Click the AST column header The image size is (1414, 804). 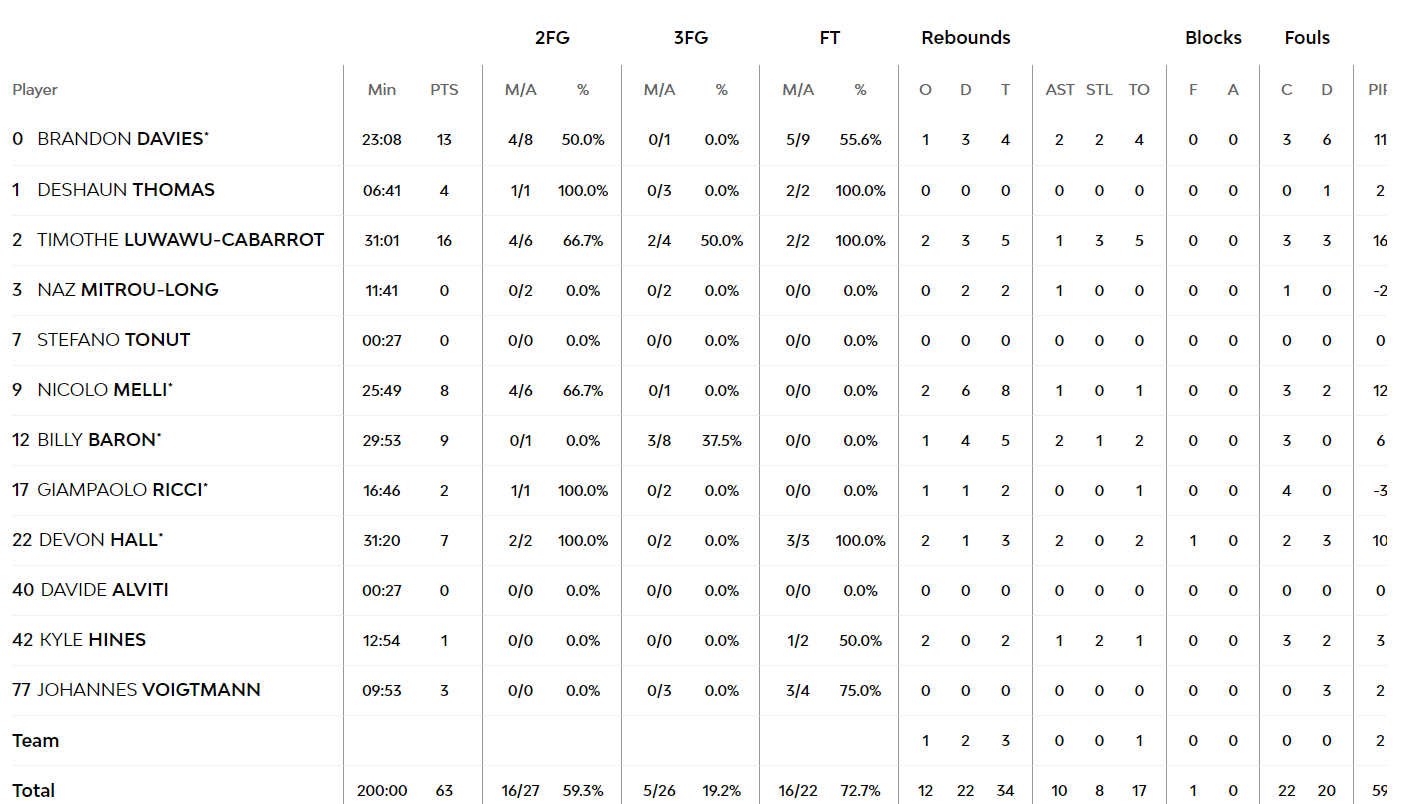1060,89
